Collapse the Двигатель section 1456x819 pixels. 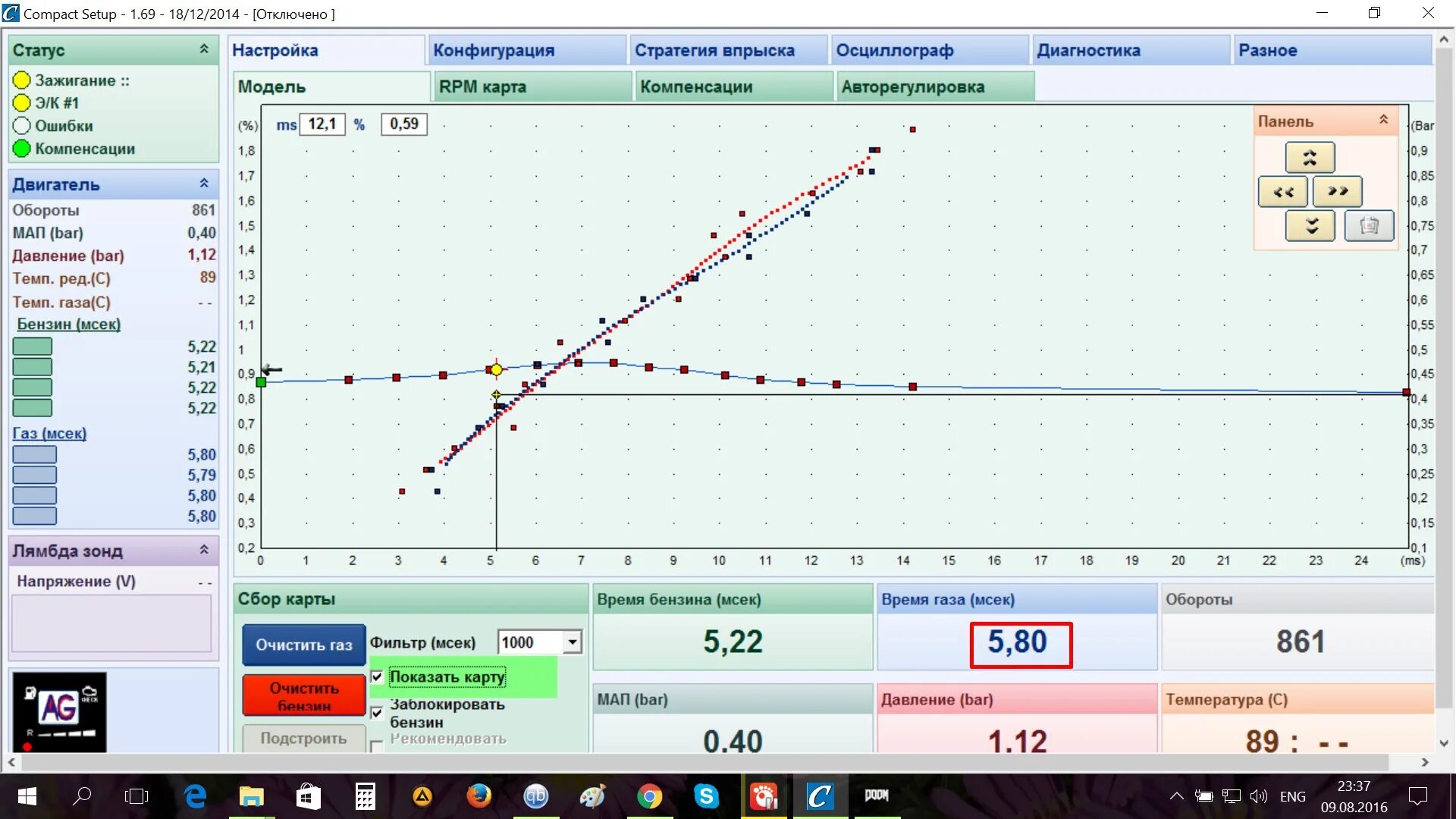tap(204, 184)
